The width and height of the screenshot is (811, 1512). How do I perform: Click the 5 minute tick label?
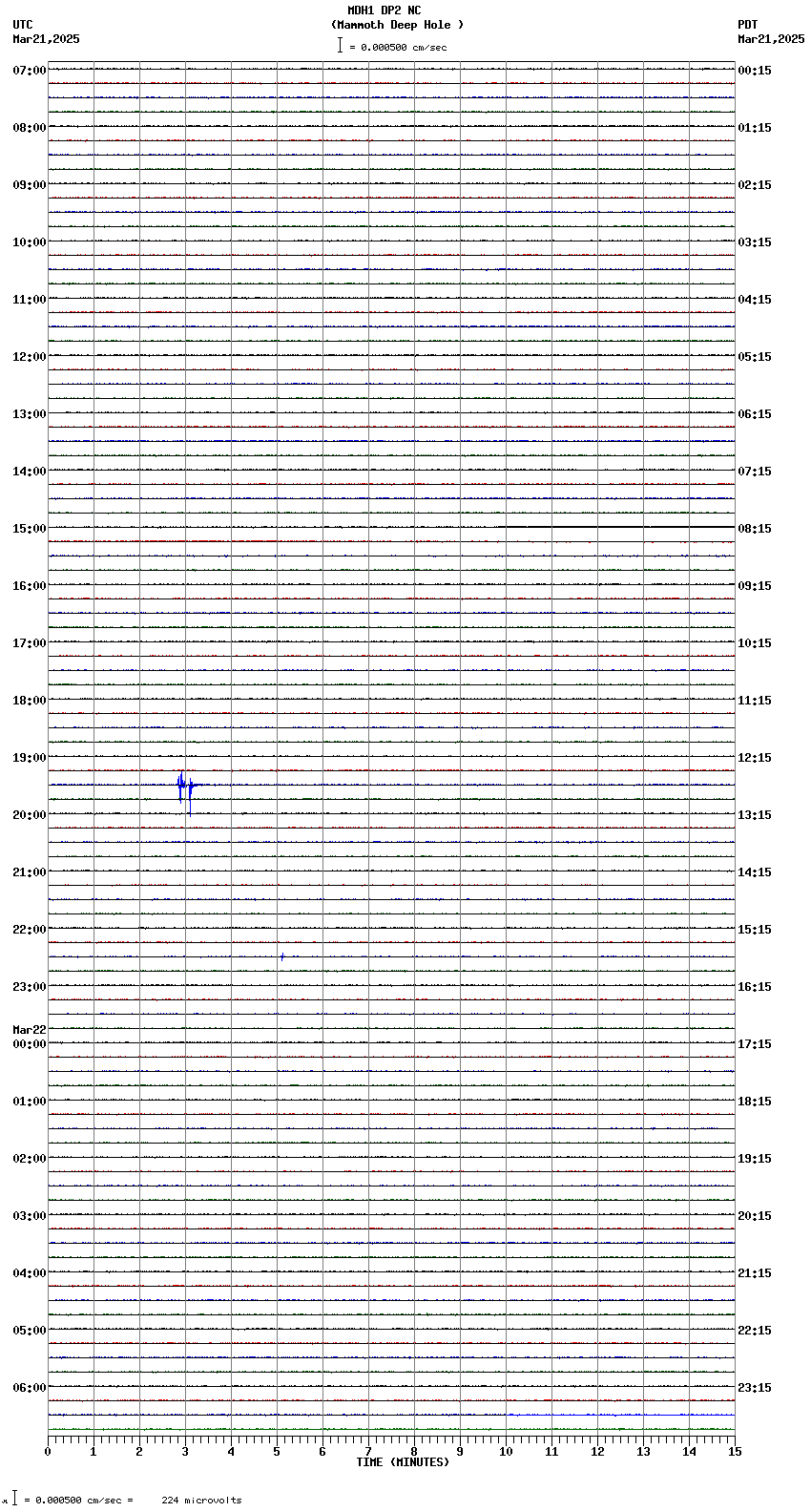click(277, 1452)
